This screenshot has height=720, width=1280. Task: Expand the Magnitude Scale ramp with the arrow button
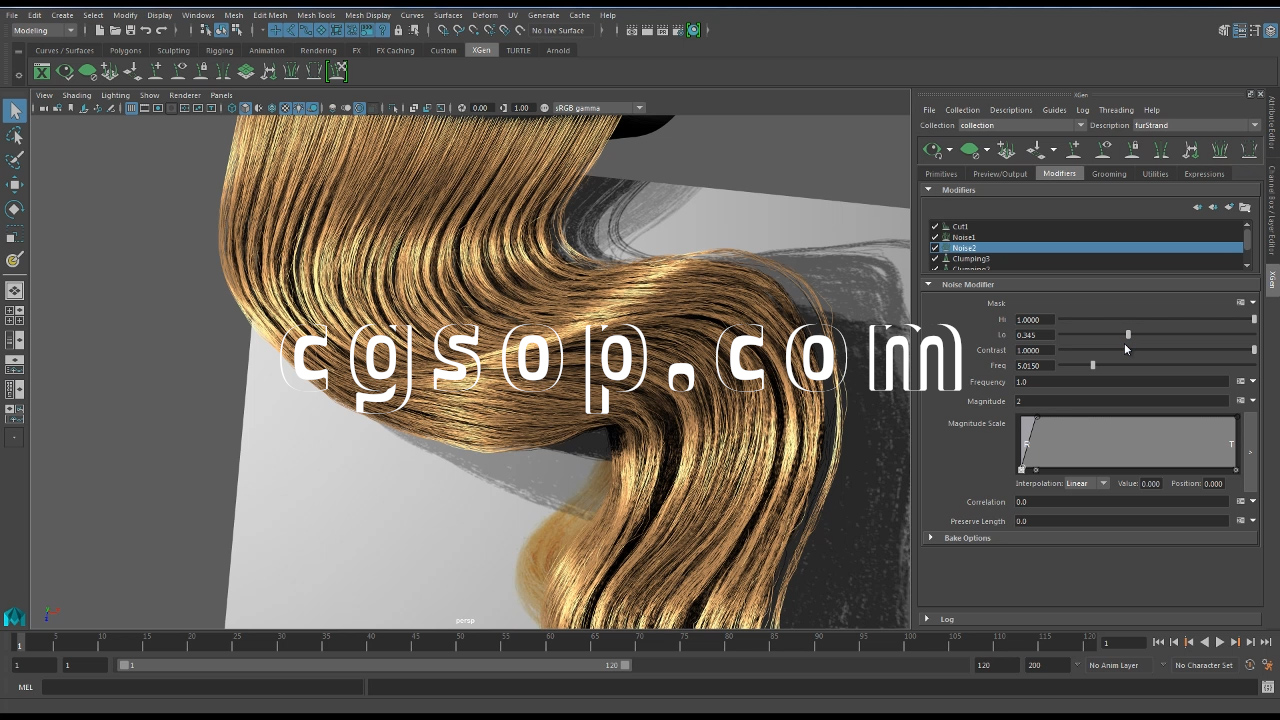tap(1250, 452)
